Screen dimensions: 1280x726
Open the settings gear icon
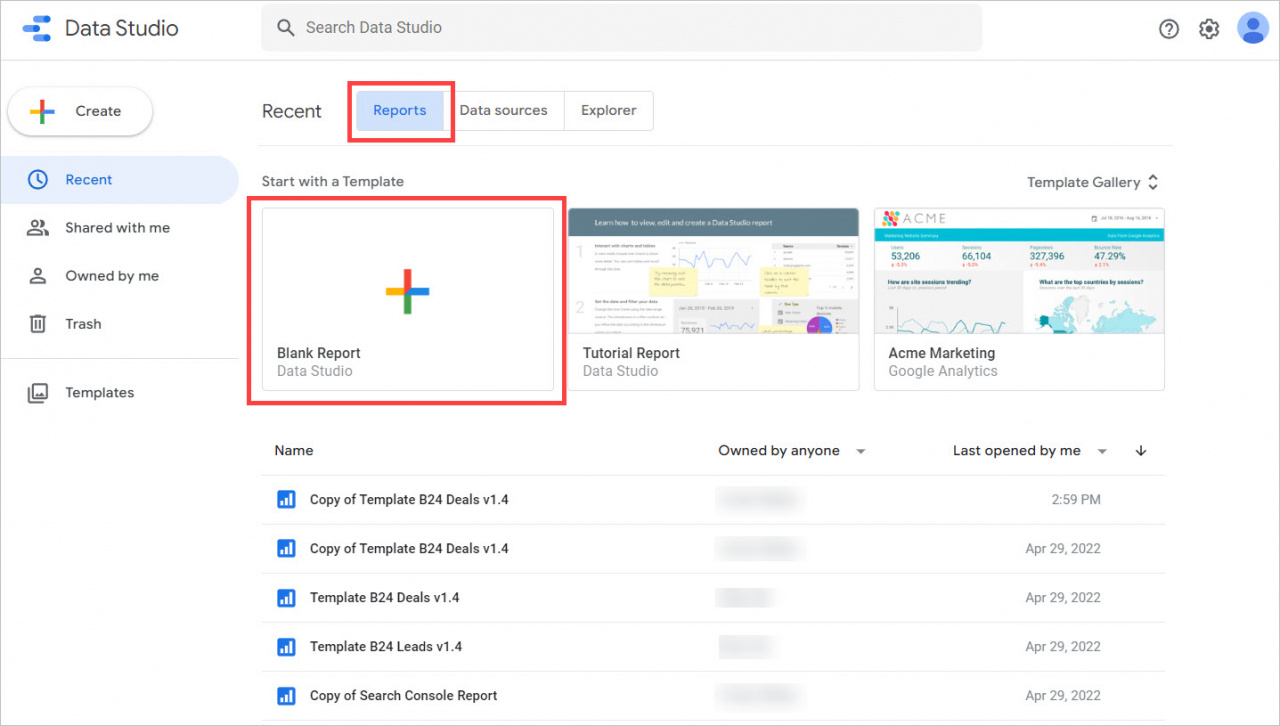[x=1209, y=29]
